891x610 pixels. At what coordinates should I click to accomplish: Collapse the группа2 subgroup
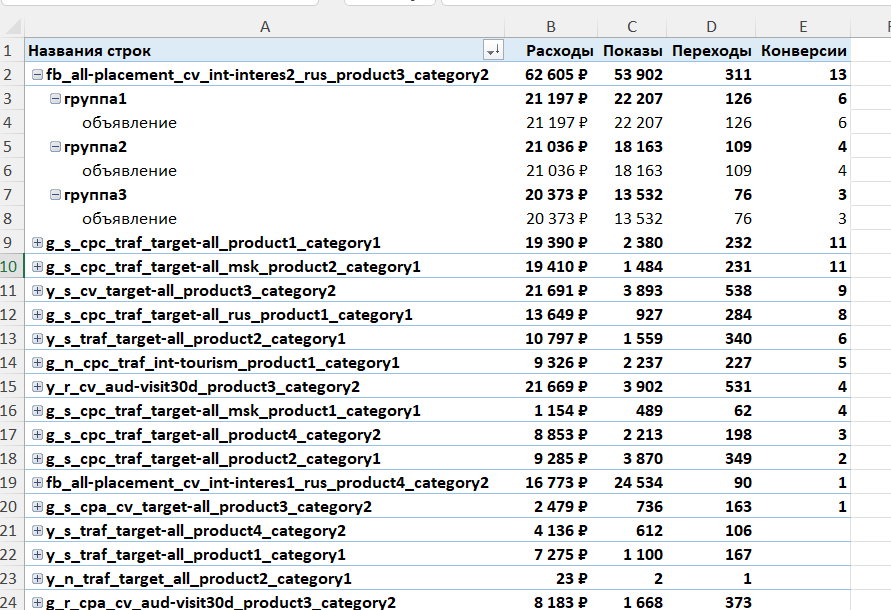click(x=55, y=147)
